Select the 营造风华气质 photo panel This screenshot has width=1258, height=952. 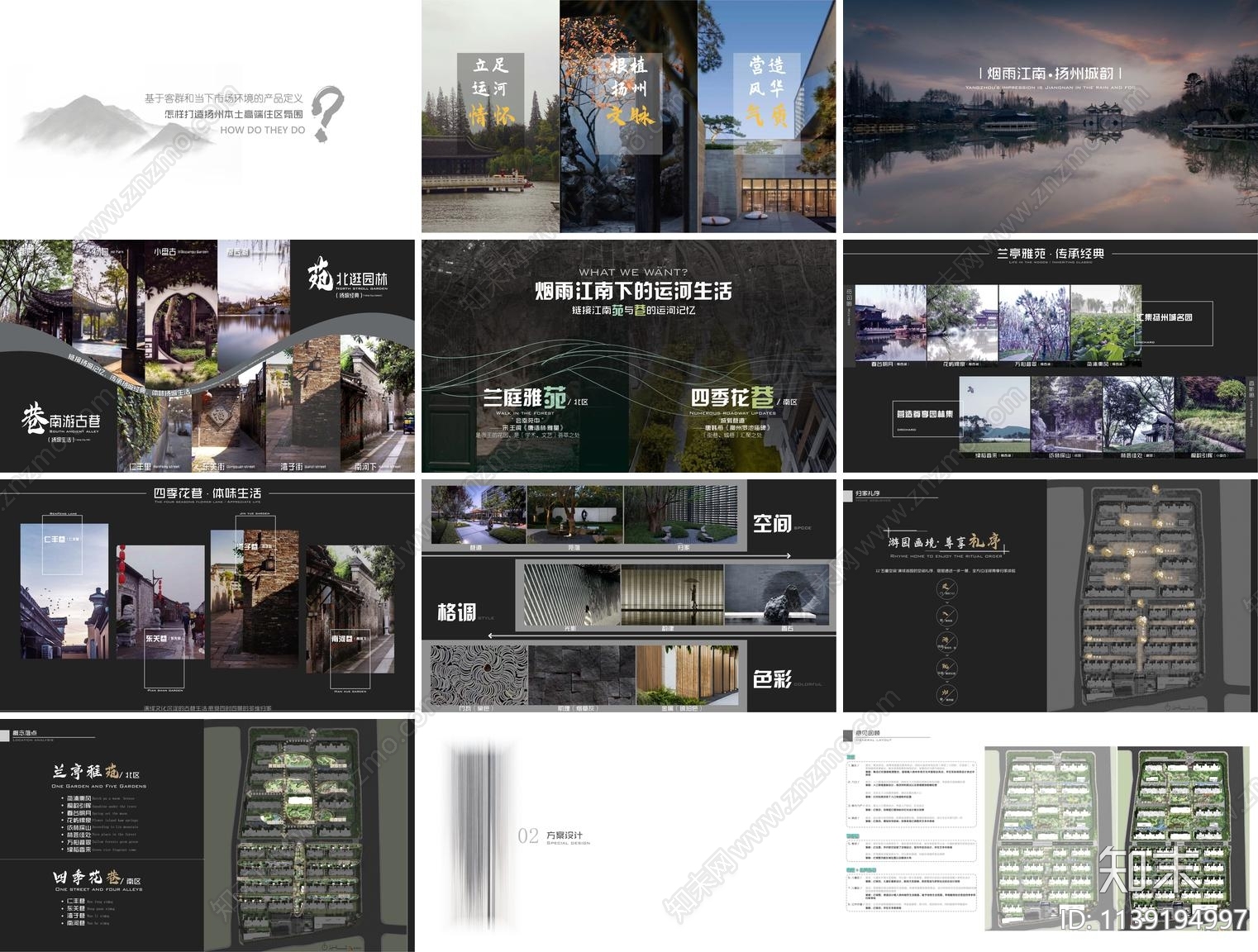(x=766, y=117)
